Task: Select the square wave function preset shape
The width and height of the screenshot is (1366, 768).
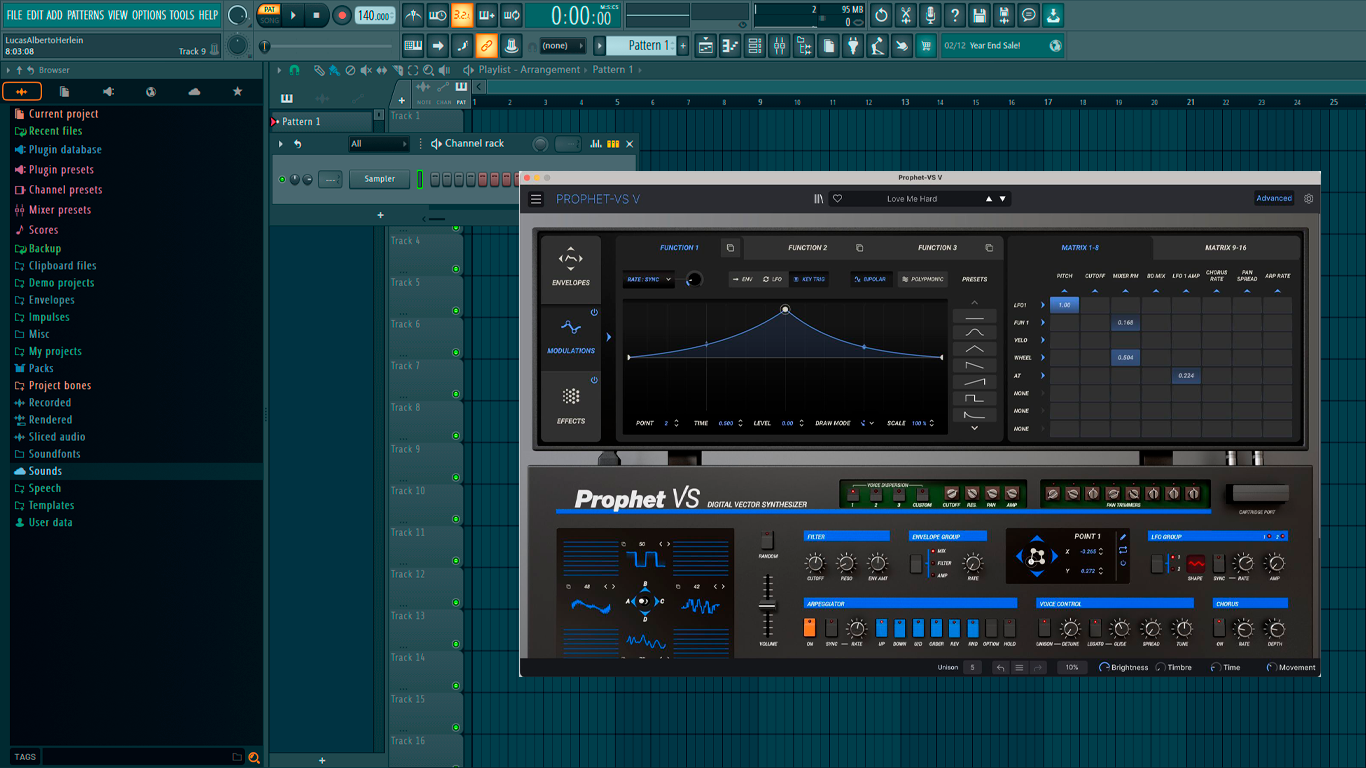Action: click(x=974, y=399)
